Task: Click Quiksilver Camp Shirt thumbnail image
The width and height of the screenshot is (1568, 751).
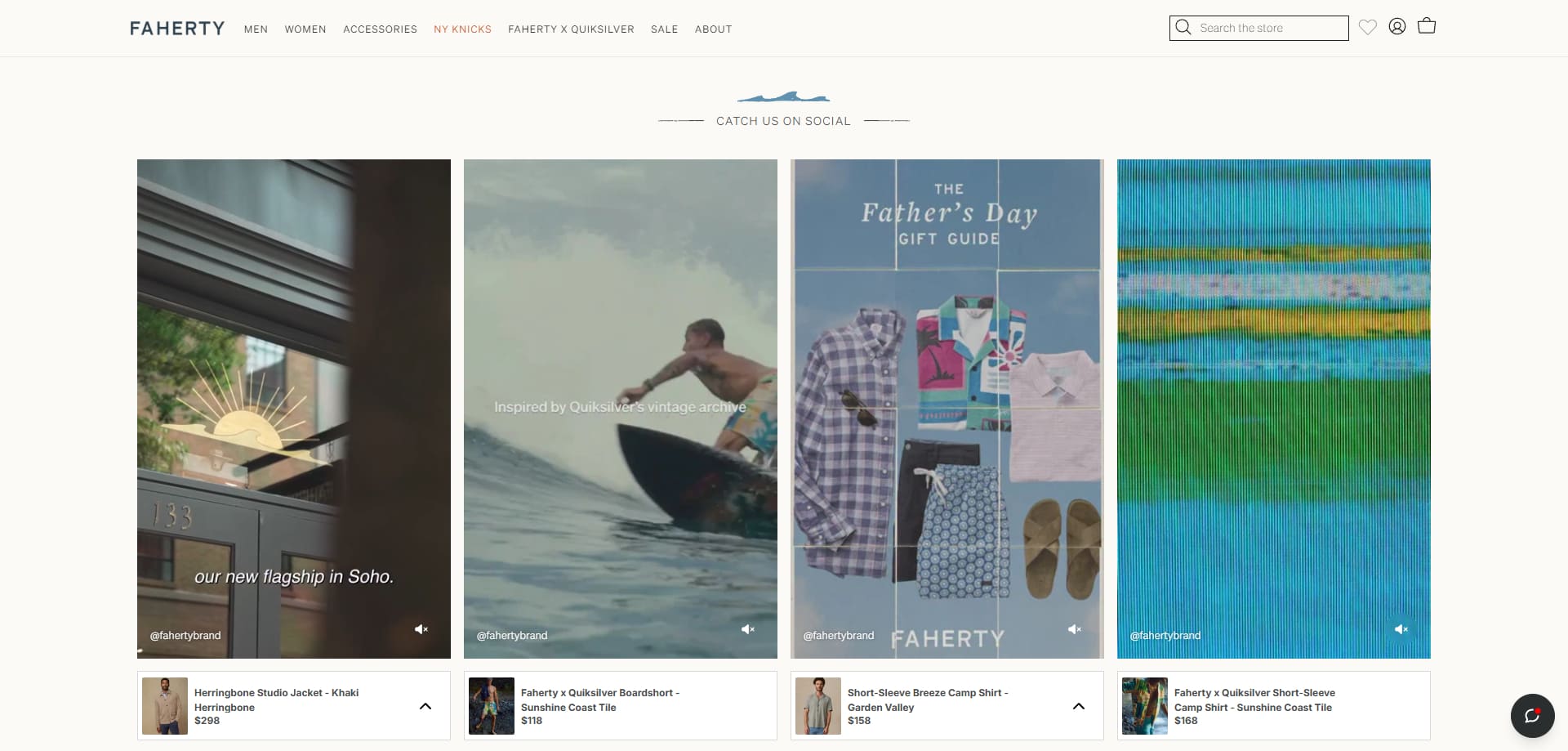Action: click(x=1145, y=706)
